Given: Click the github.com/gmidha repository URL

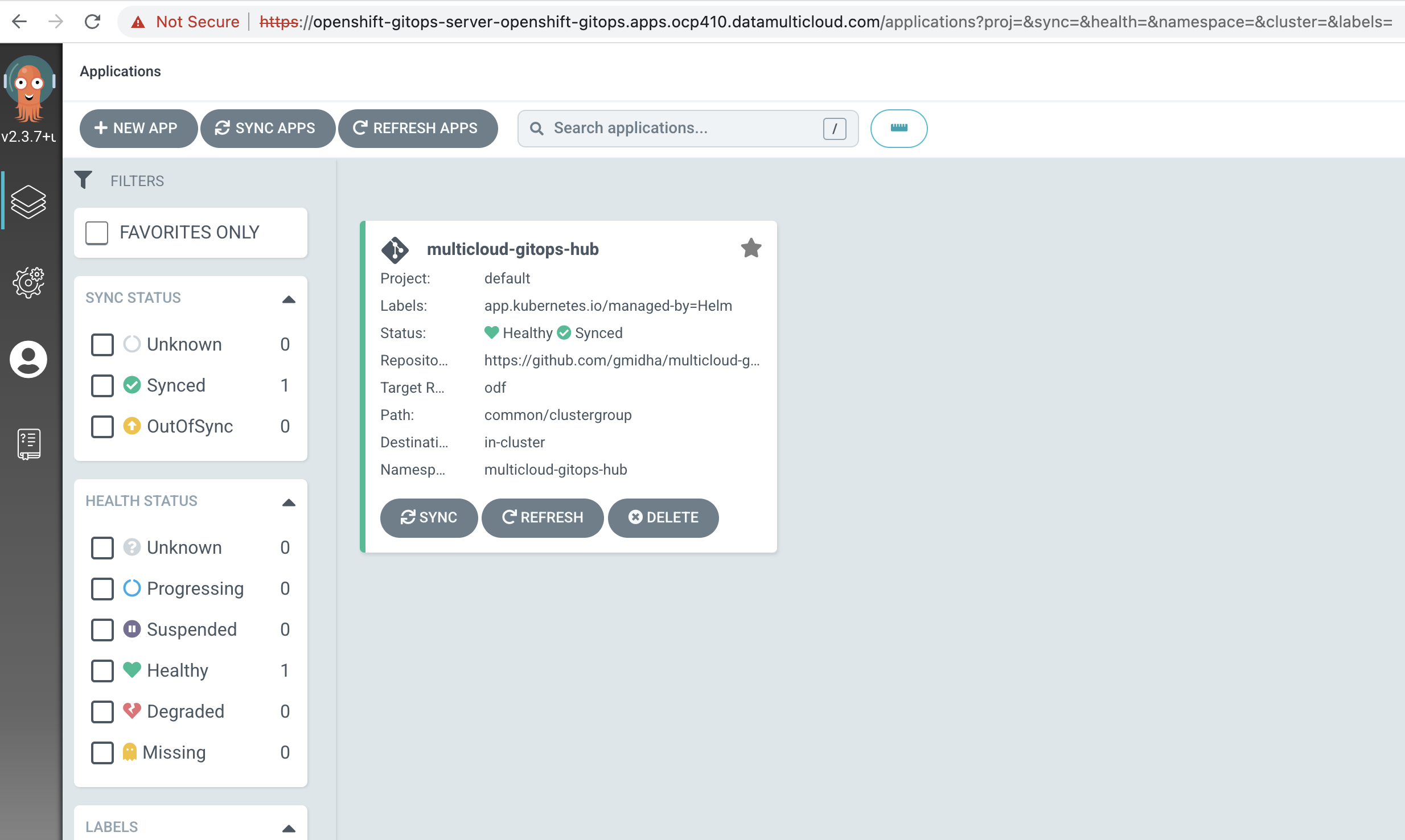Looking at the screenshot, I should tap(622, 360).
